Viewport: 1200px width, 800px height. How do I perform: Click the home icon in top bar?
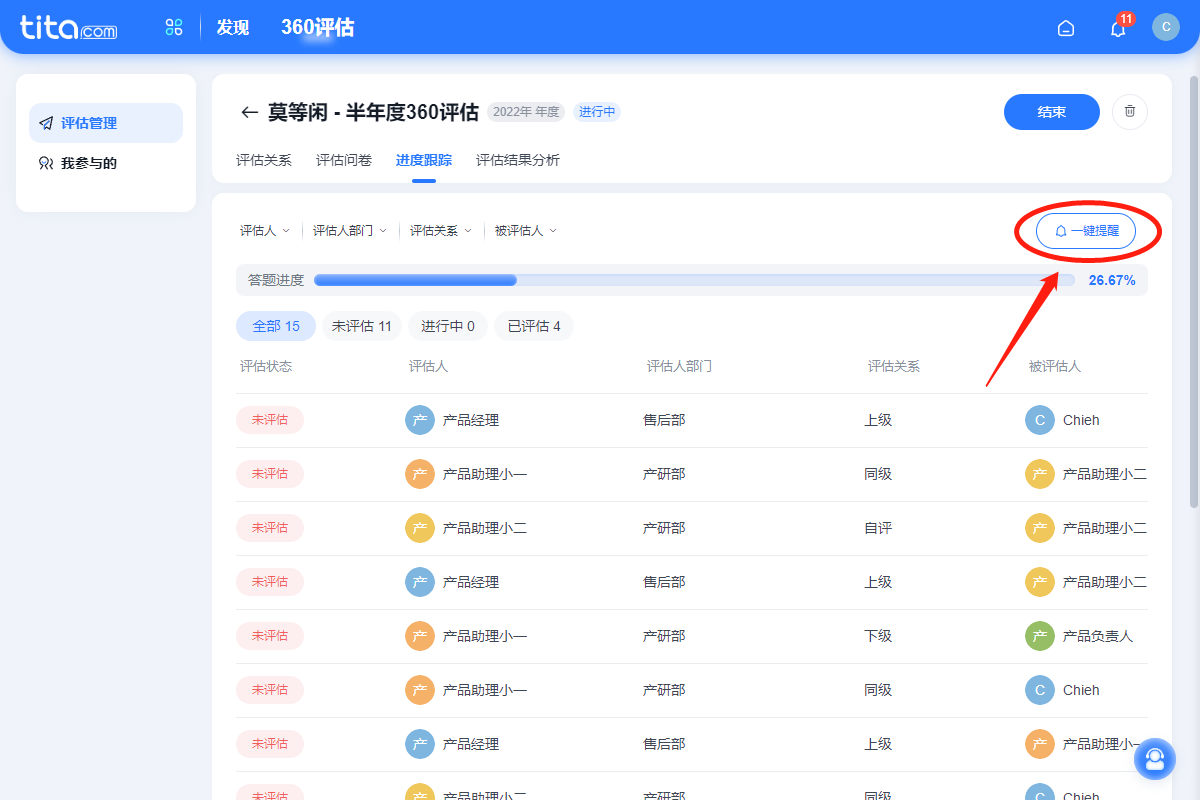pyautogui.click(x=1066, y=28)
